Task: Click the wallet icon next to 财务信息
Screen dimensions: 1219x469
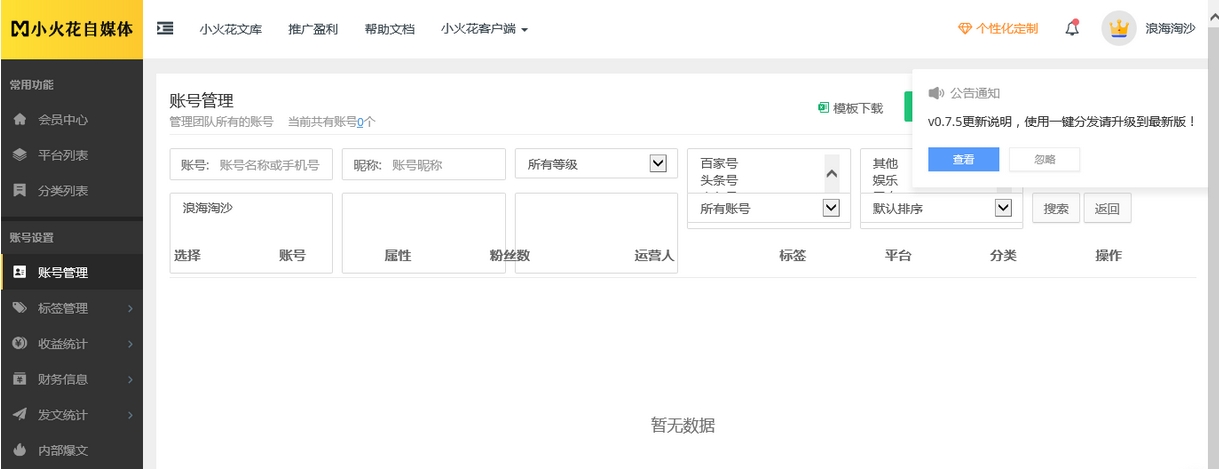Action: pos(20,379)
